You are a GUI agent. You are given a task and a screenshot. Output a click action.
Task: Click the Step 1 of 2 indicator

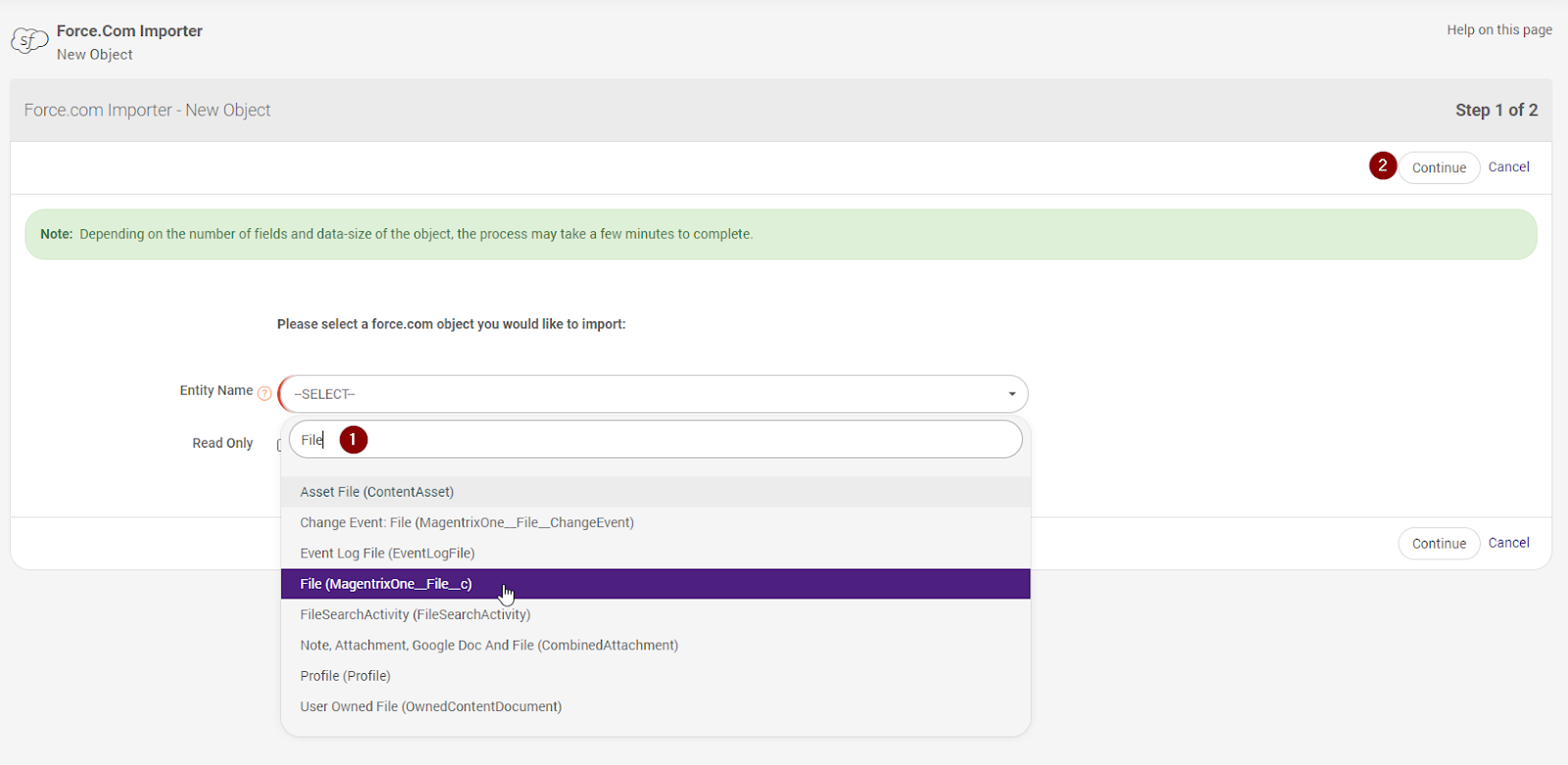click(x=1496, y=110)
